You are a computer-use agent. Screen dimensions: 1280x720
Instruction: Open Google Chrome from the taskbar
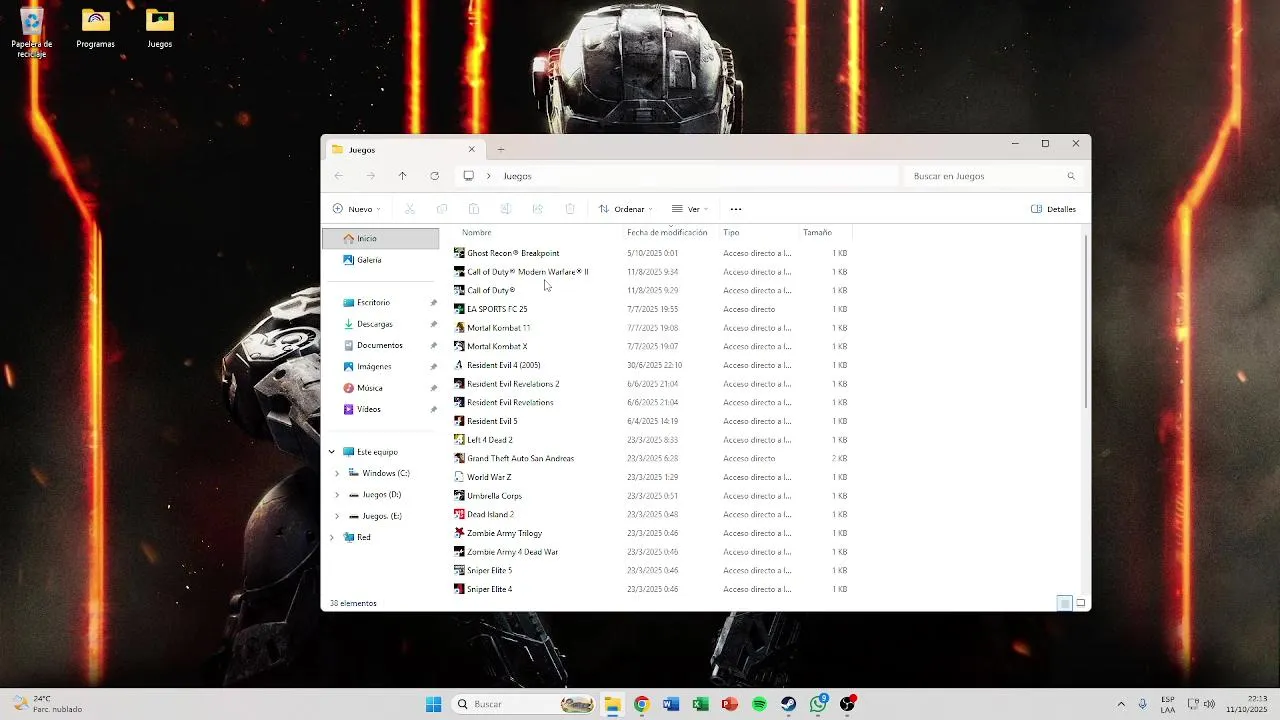(x=642, y=704)
